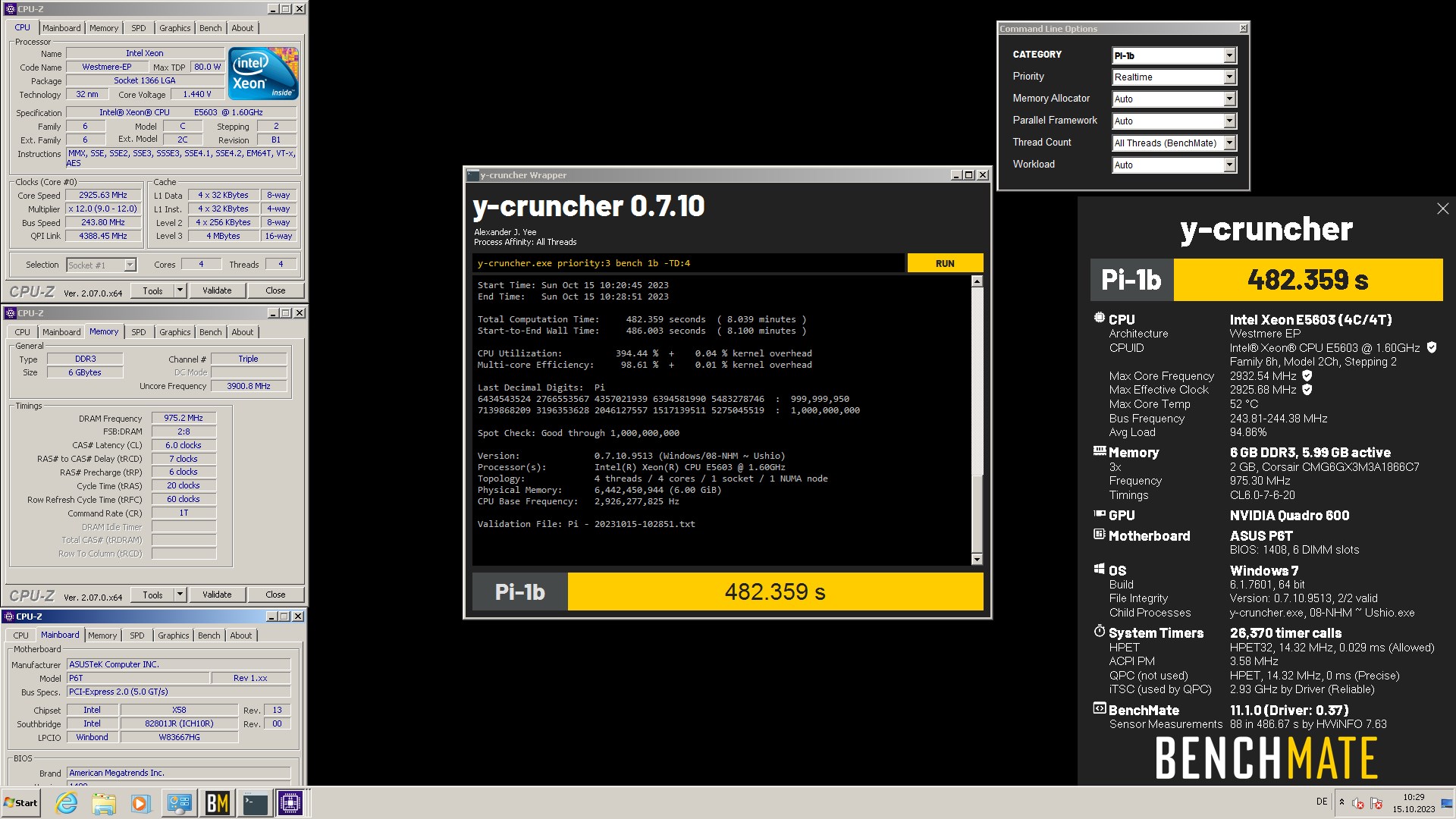Viewport: 1456px width, 819px height.
Task: Click the Pi-1b 482.359 s score in BenchMate panel
Action: click(1266, 280)
